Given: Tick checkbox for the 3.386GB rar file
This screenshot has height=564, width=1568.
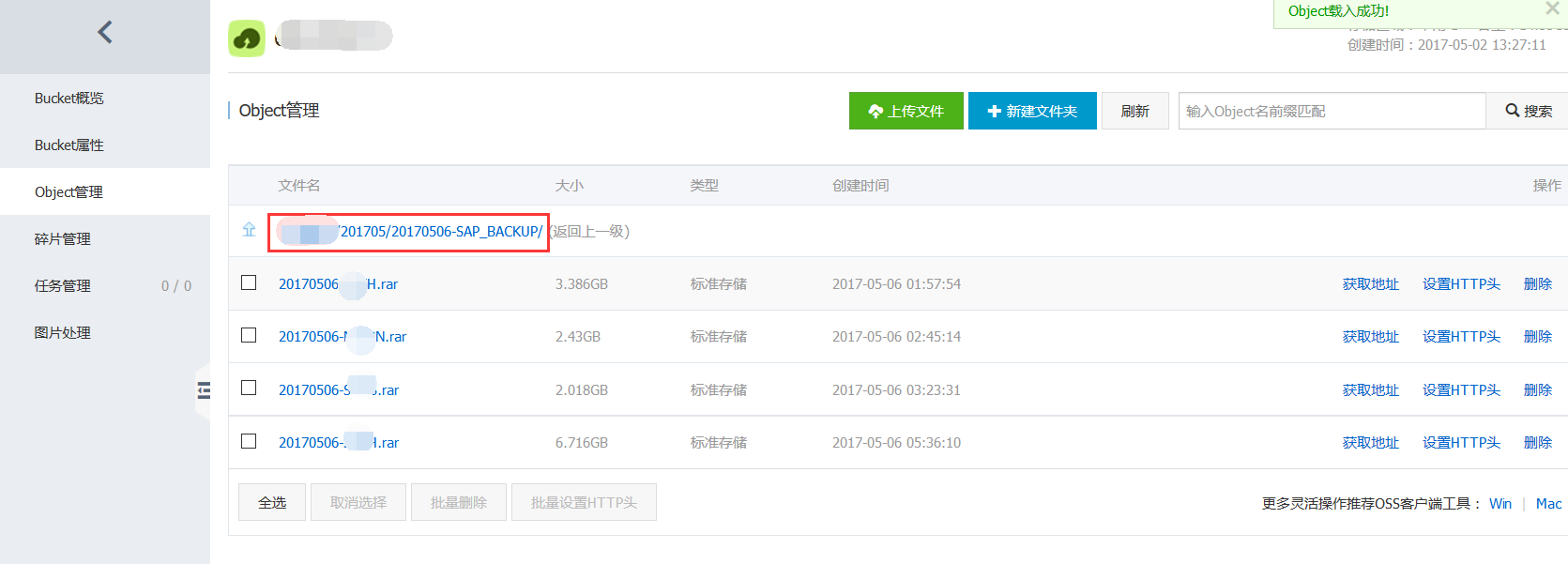Looking at the screenshot, I should [249, 282].
